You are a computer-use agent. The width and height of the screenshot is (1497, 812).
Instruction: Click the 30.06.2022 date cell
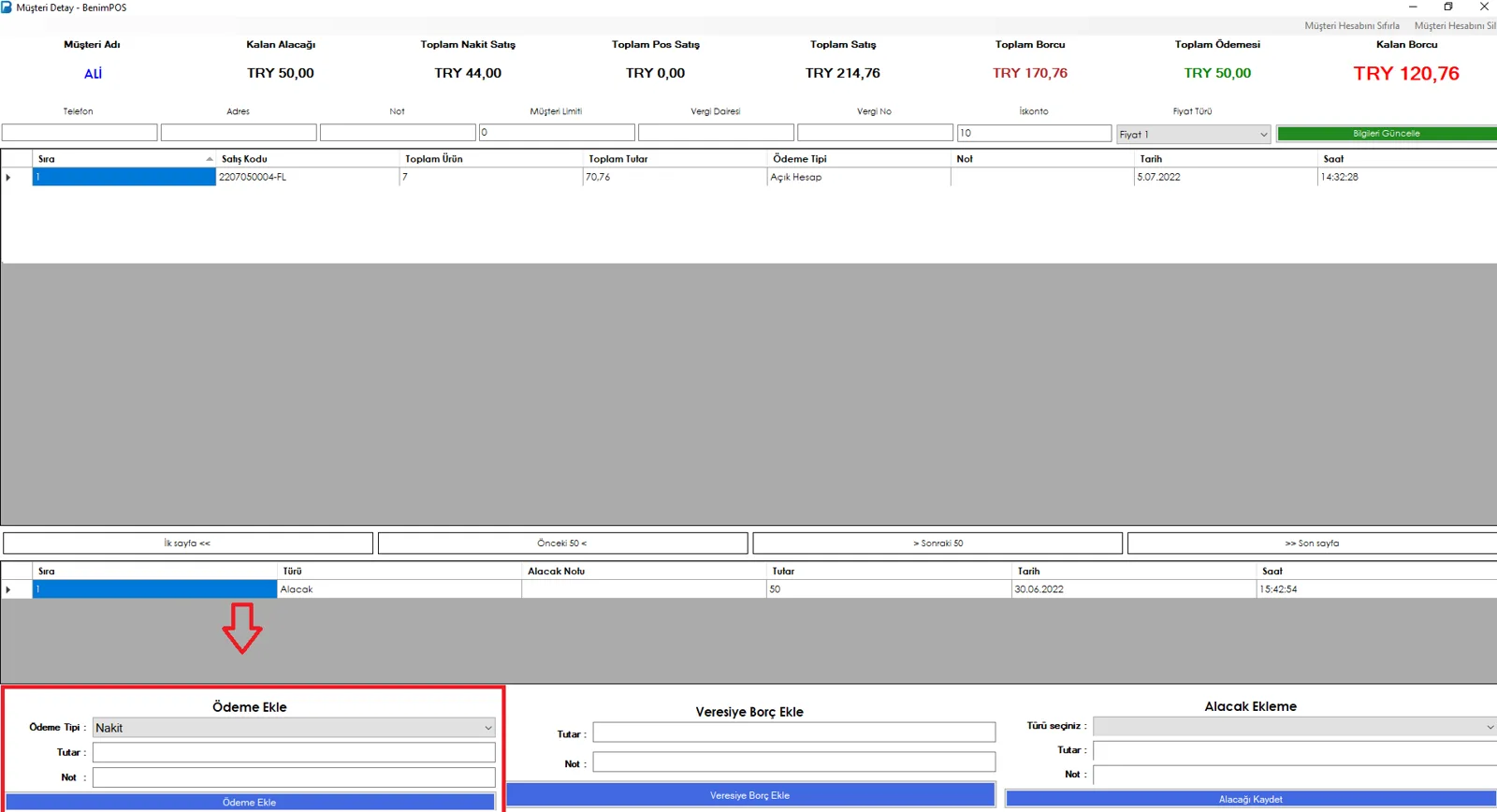pos(1133,589)
